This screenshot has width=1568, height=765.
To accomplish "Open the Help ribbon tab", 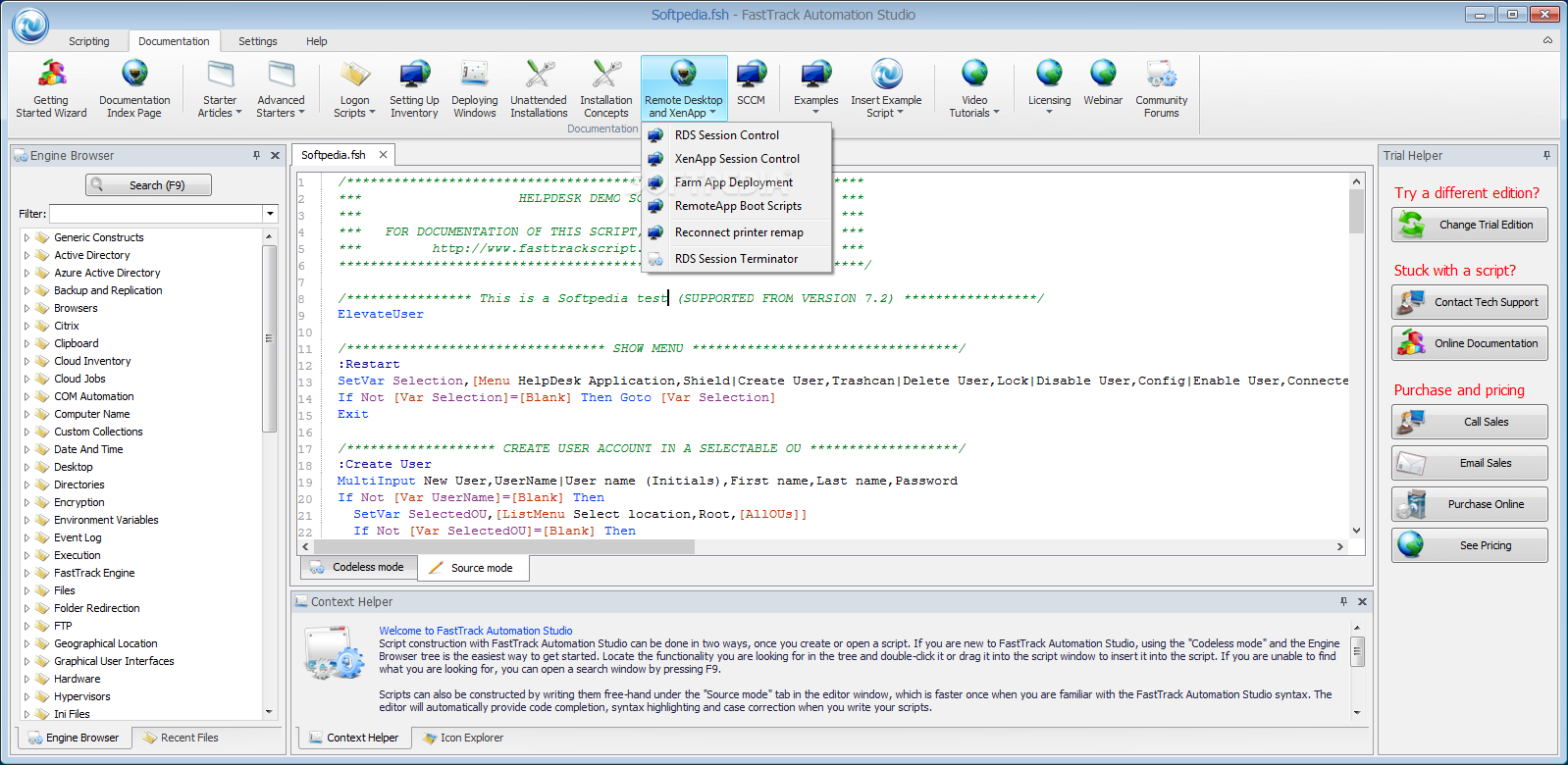I will 317,41.
